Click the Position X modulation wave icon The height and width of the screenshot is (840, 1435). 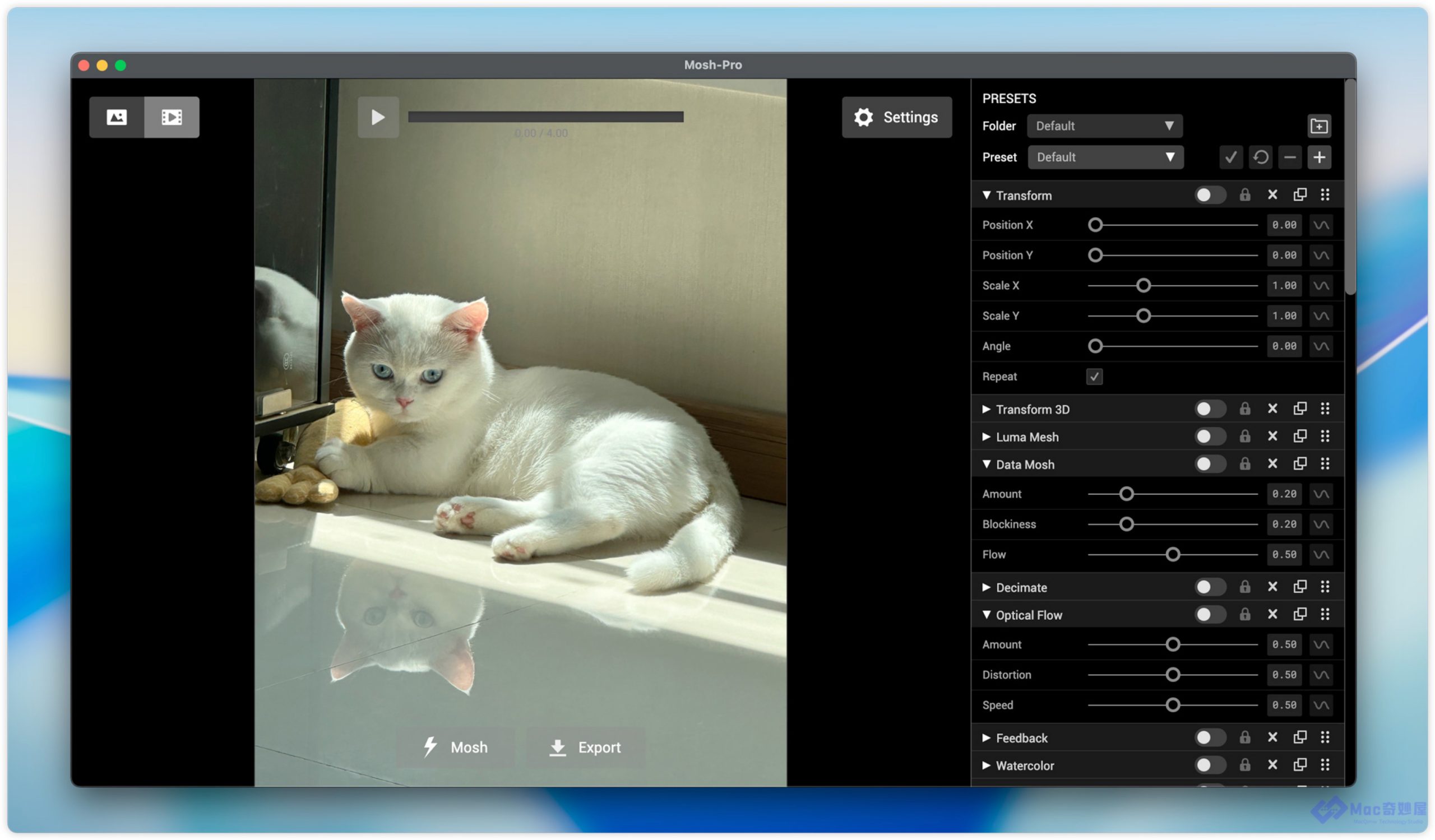1321,225
